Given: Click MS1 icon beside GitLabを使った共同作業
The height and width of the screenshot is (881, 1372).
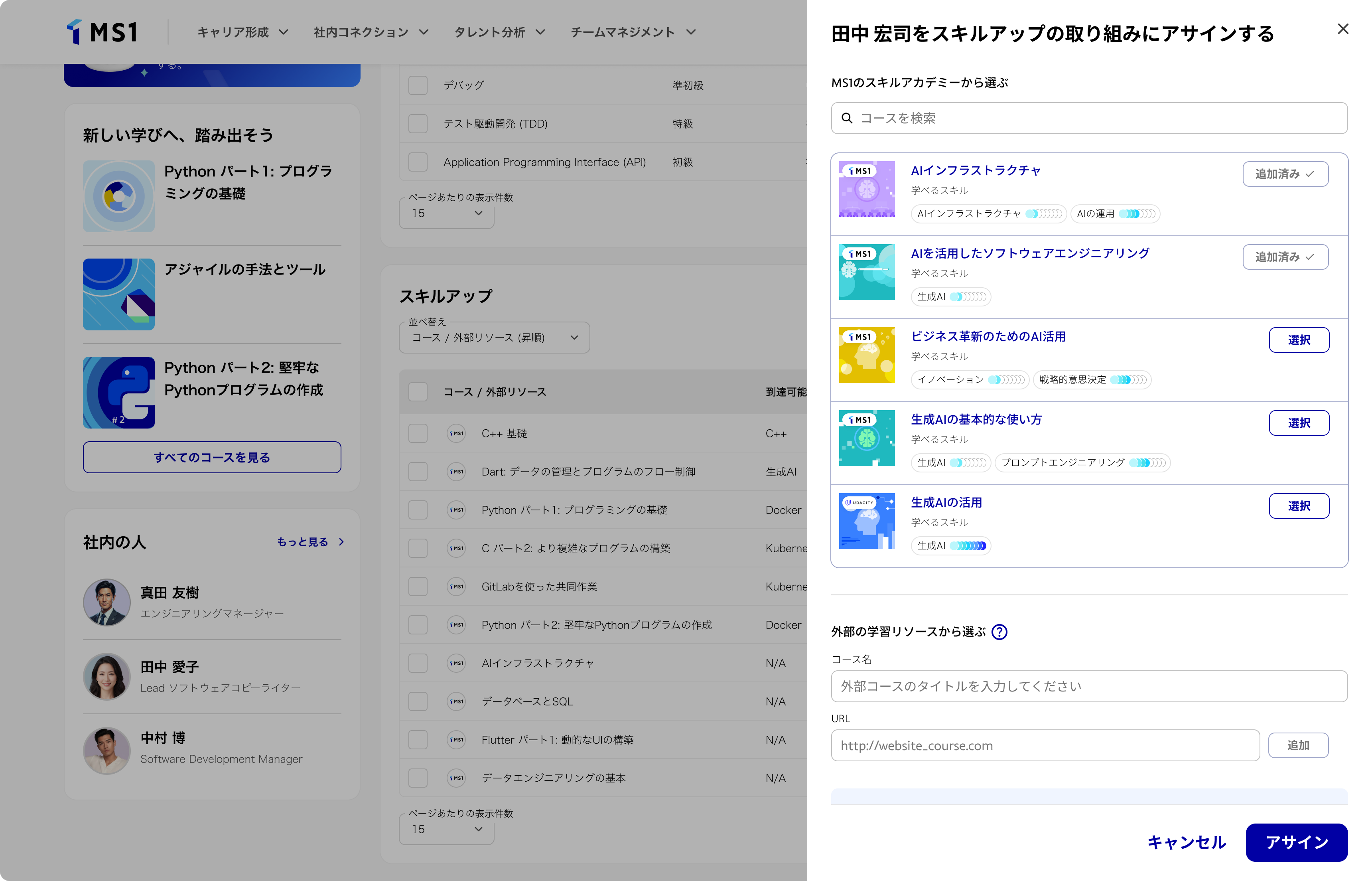Looking at the screenshot, I should pyautogui.click(x=455, y=587).
